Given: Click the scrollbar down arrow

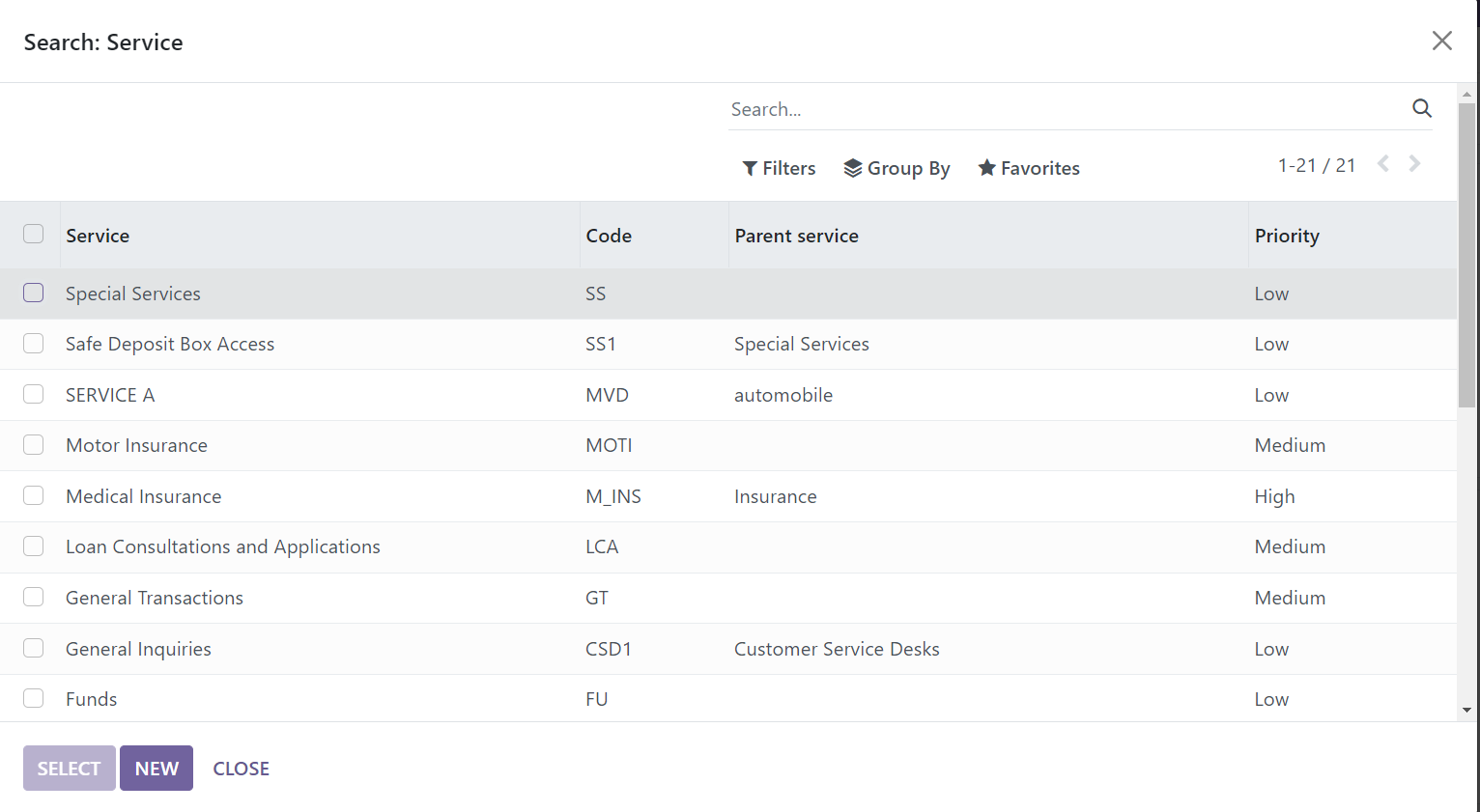Looking at the screenshot, I should coord(1466,710).
